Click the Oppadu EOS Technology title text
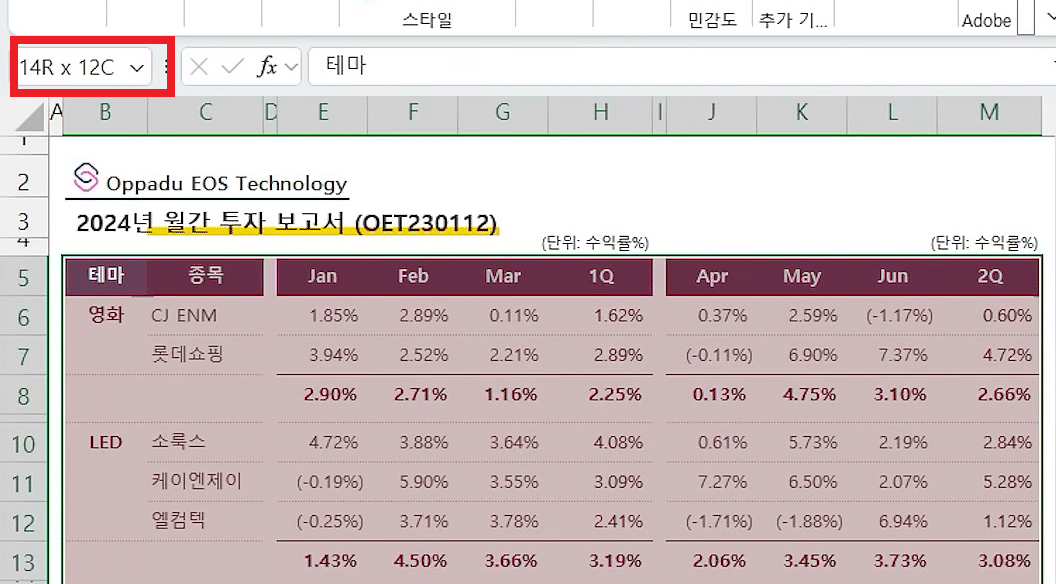 click(x=226, y=183)
